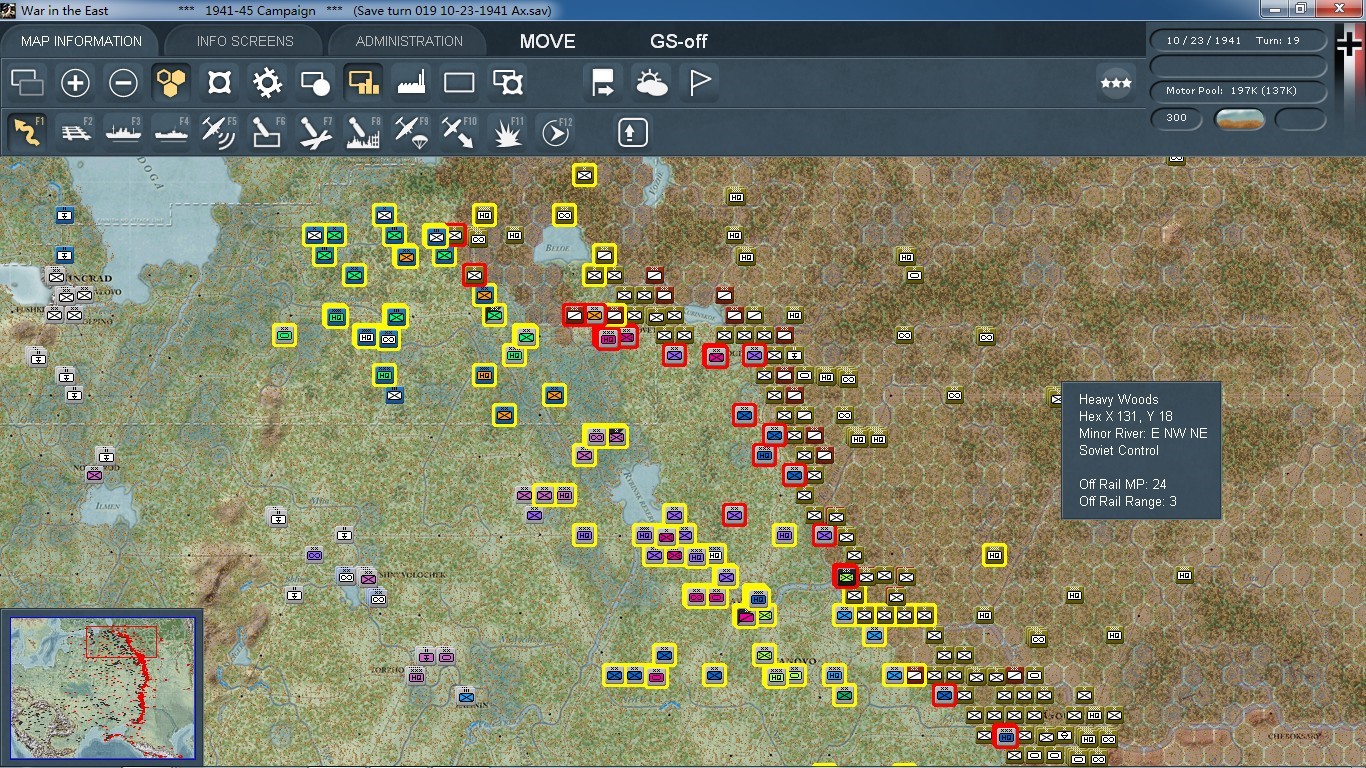Switch to the MAP INFORMATION tab
This screenshot has width=1366, height=768.
pyautogui.click(x=82, y=41)
